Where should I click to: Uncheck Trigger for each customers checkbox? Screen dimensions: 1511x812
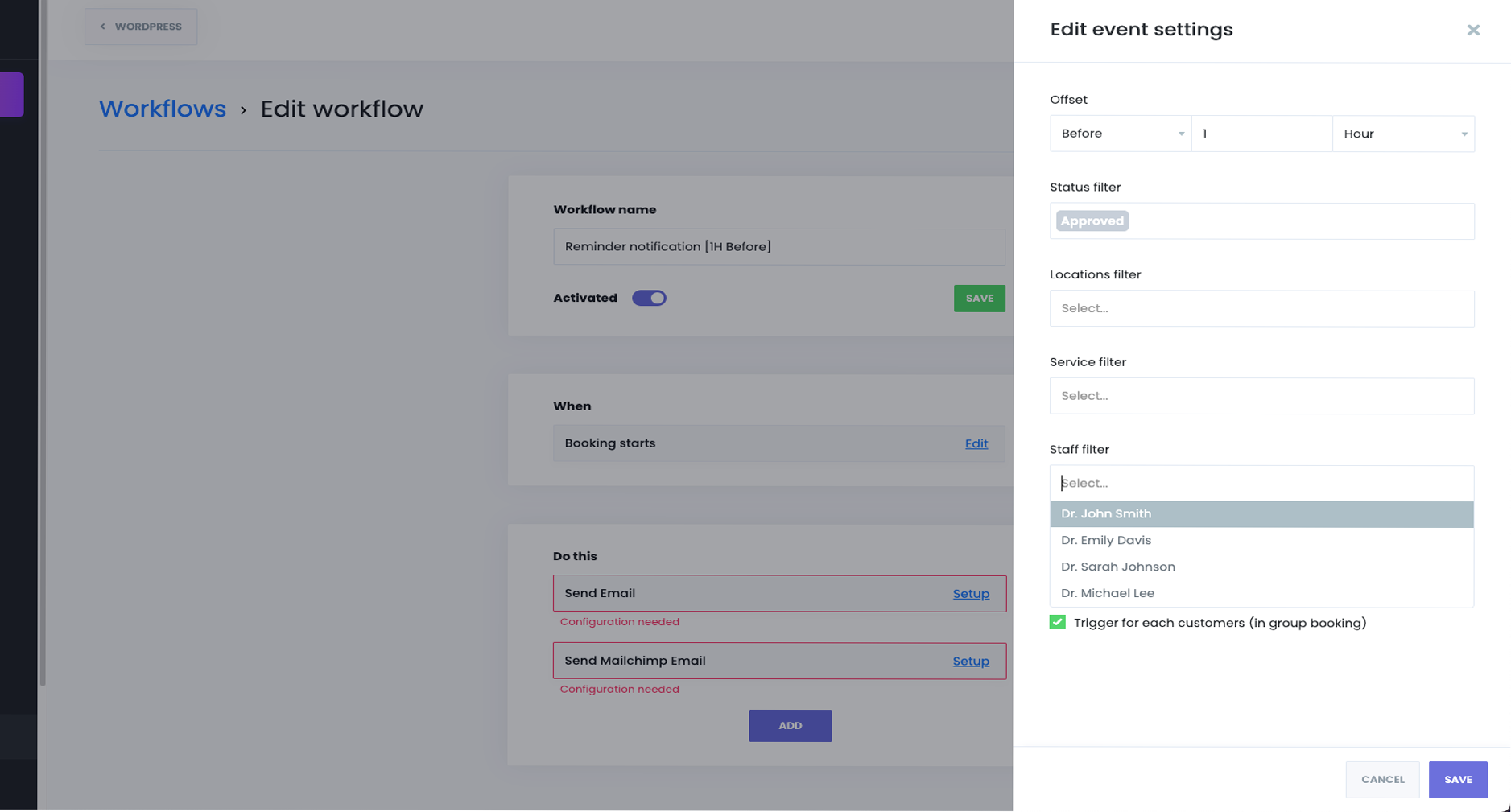(x=1057, y=622)
